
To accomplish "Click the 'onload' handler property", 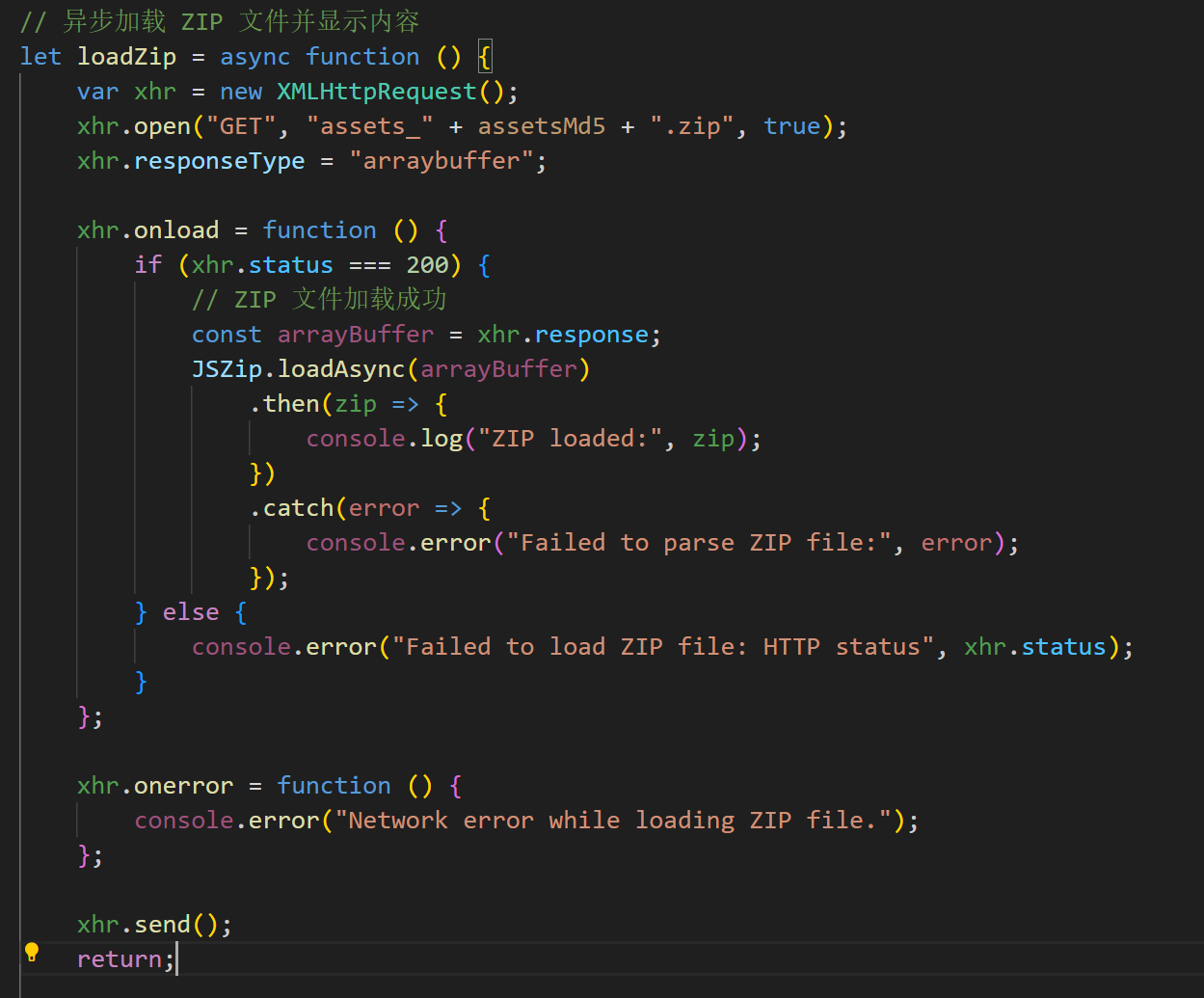I will point(176,230).
